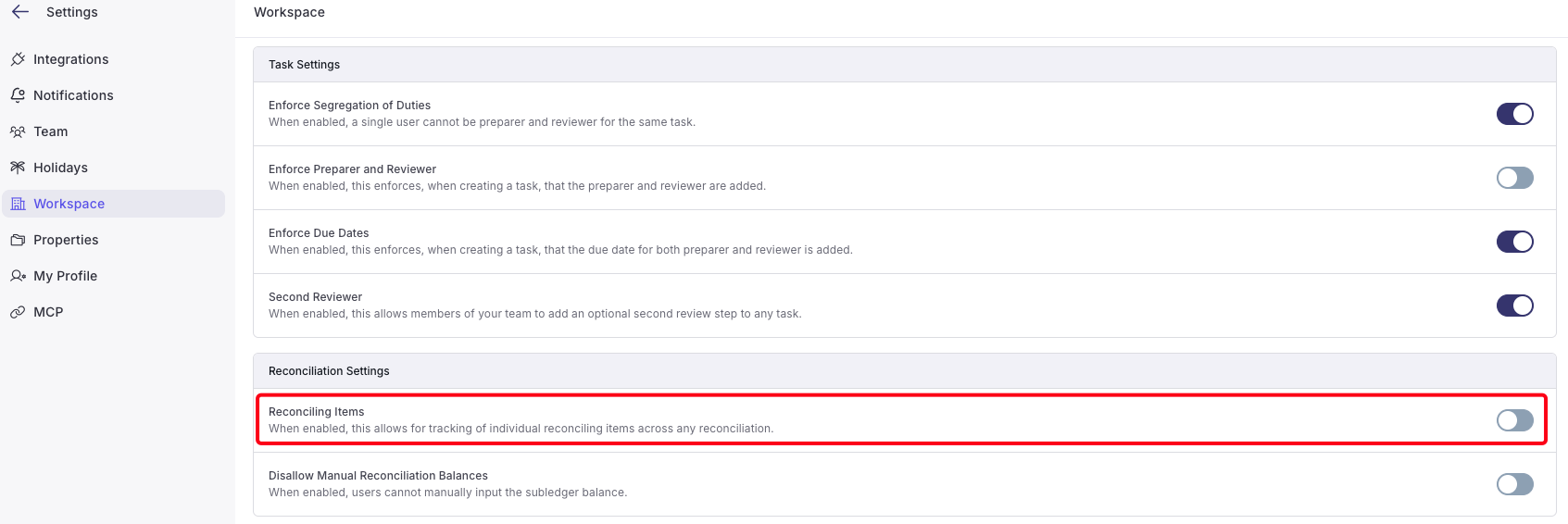The height and width of the screenshot is (524, 1568).
Task: Click the MCP link icon
Action: tap(18, 312)
